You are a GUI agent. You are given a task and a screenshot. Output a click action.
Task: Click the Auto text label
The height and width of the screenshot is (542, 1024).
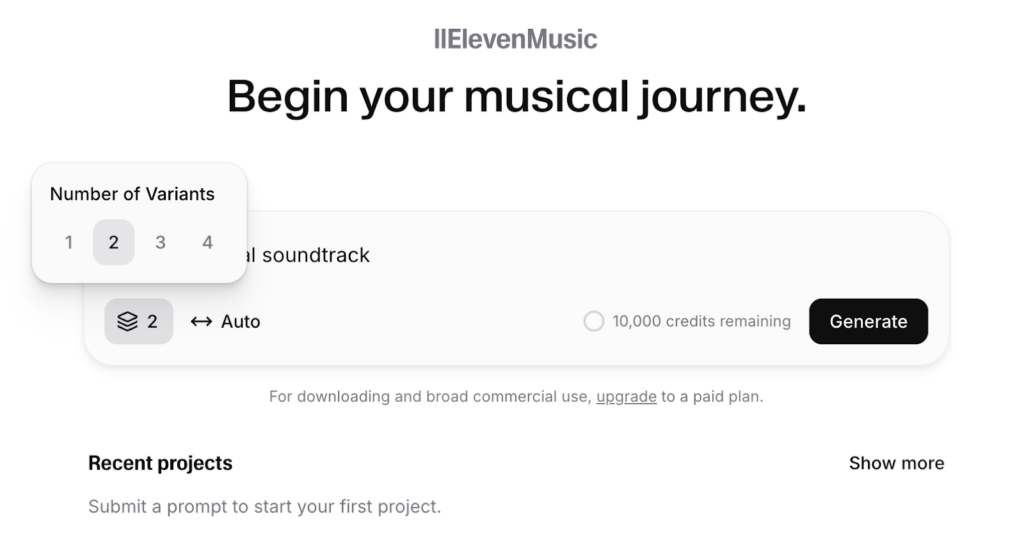tap(240, 321)
